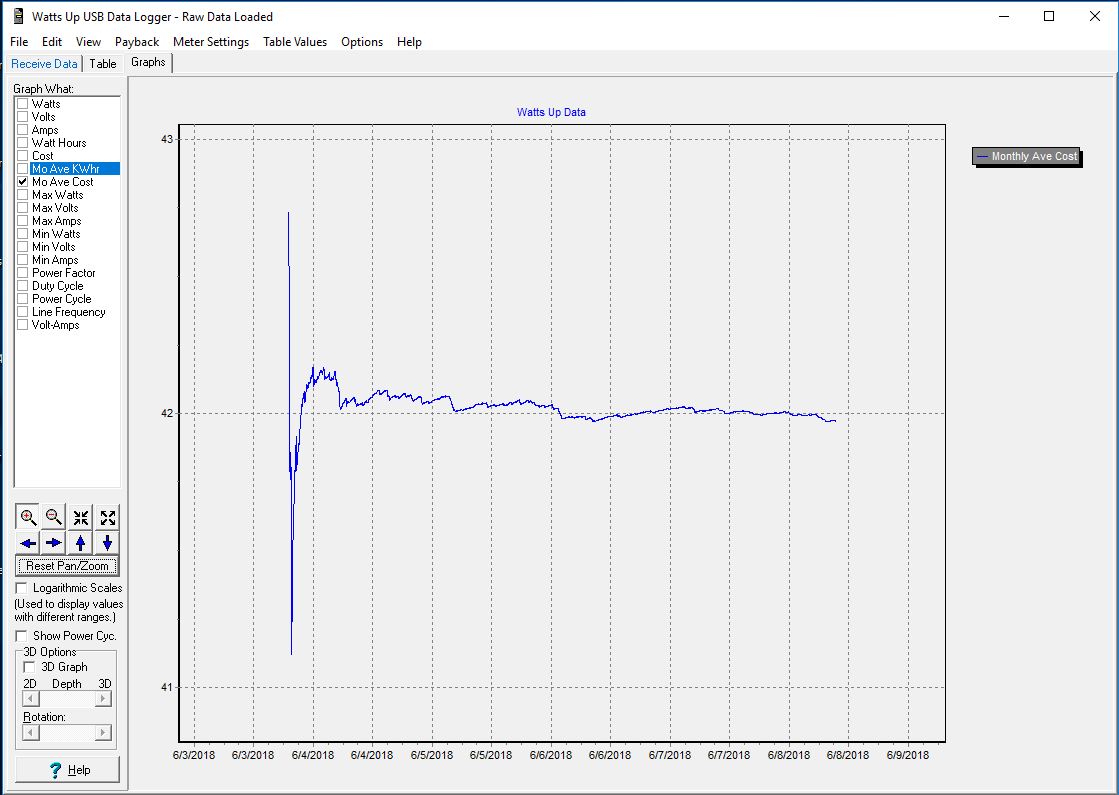Click the Rotation slider track

pyautogui.click(x=67, y=732)
